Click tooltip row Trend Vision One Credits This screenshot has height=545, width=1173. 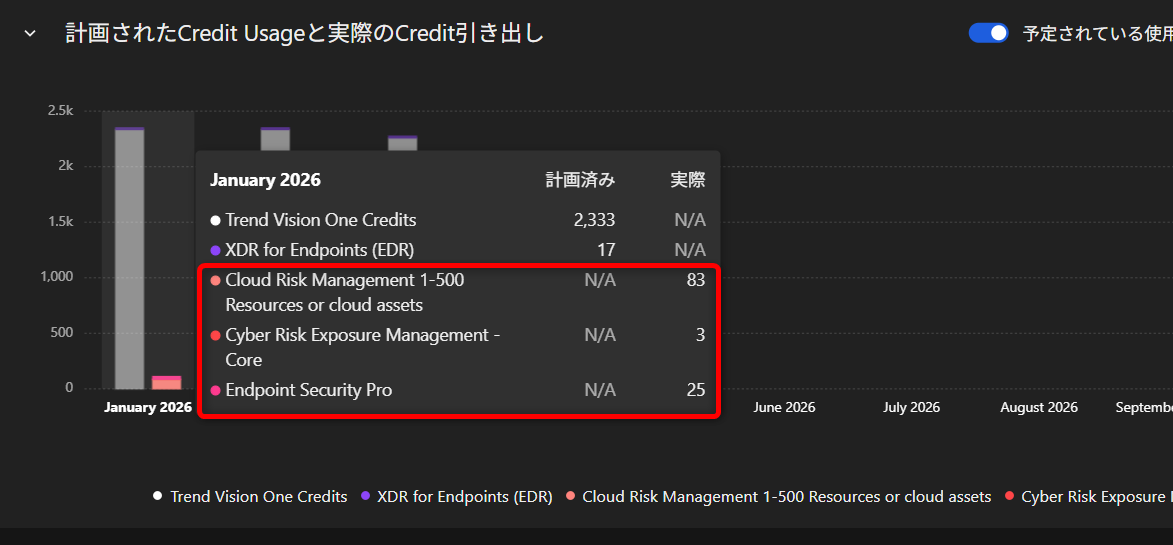coord(458,221)
